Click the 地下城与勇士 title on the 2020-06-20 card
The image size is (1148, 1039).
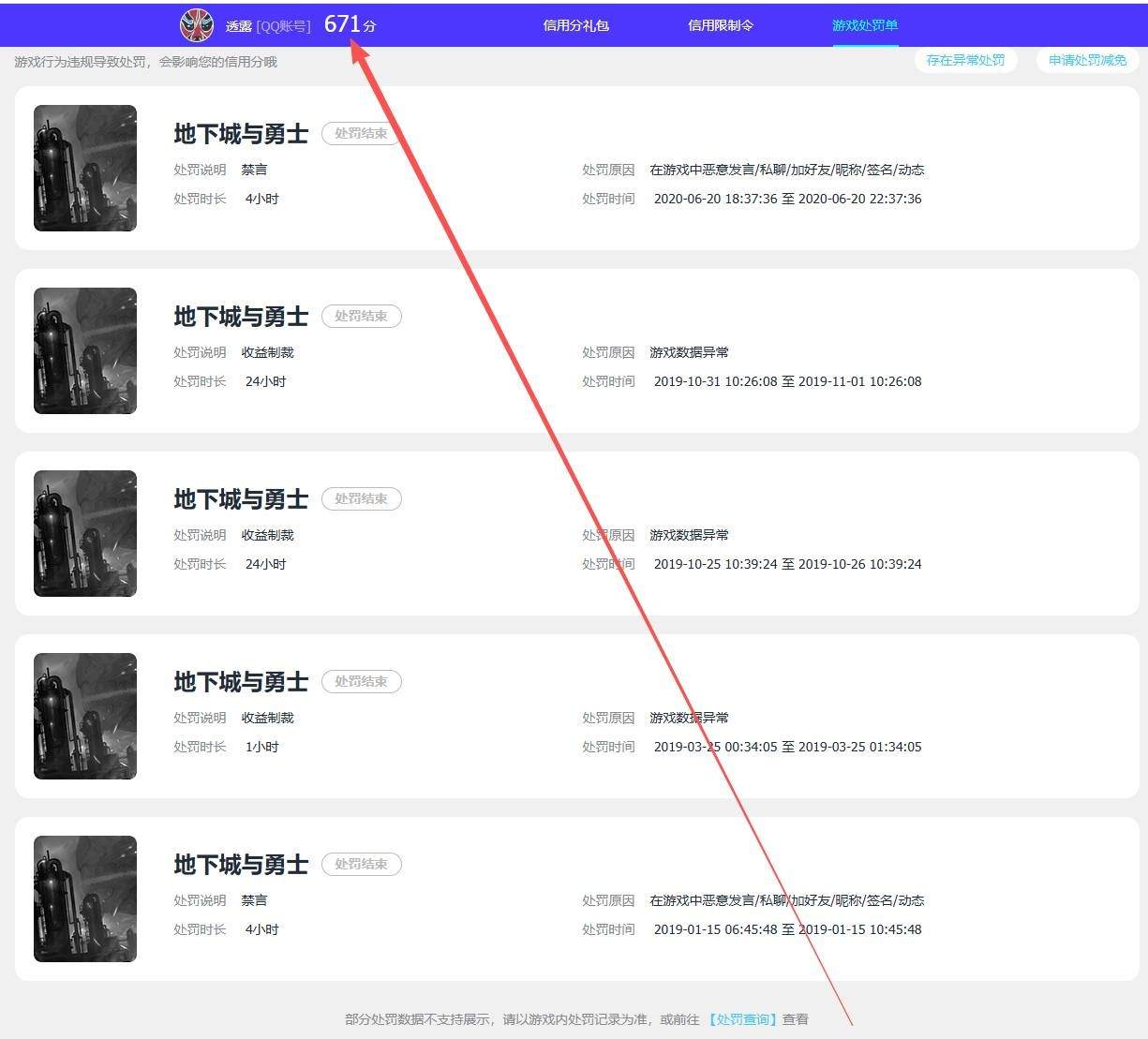(241, 134)
